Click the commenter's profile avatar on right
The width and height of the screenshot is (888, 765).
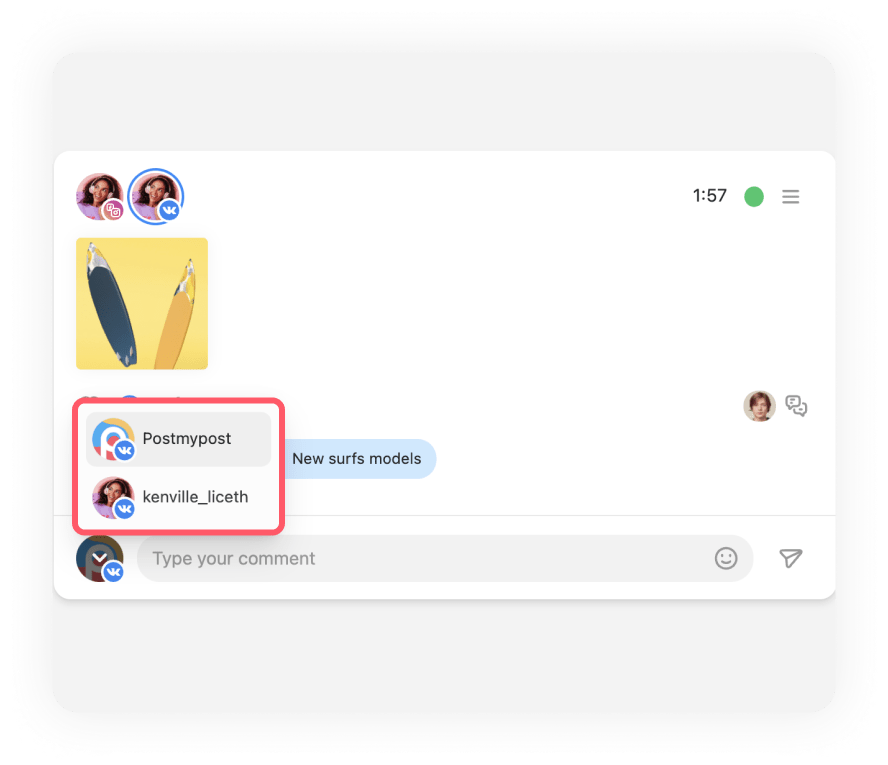pyautogui.click(x=759, y=406)
